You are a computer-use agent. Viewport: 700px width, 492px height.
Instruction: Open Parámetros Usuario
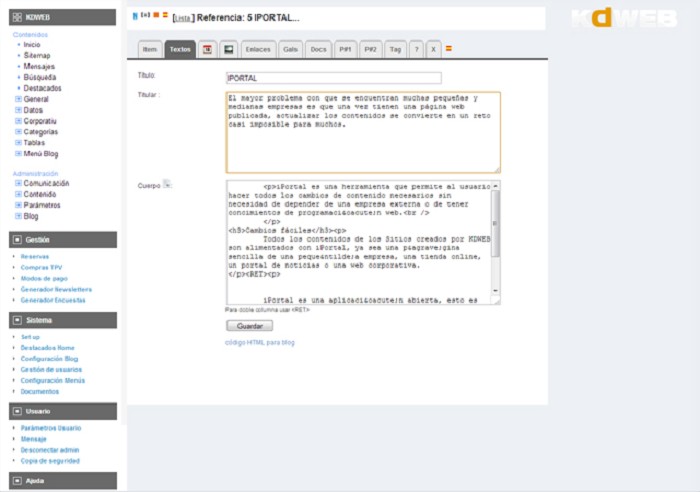(51, 428)
